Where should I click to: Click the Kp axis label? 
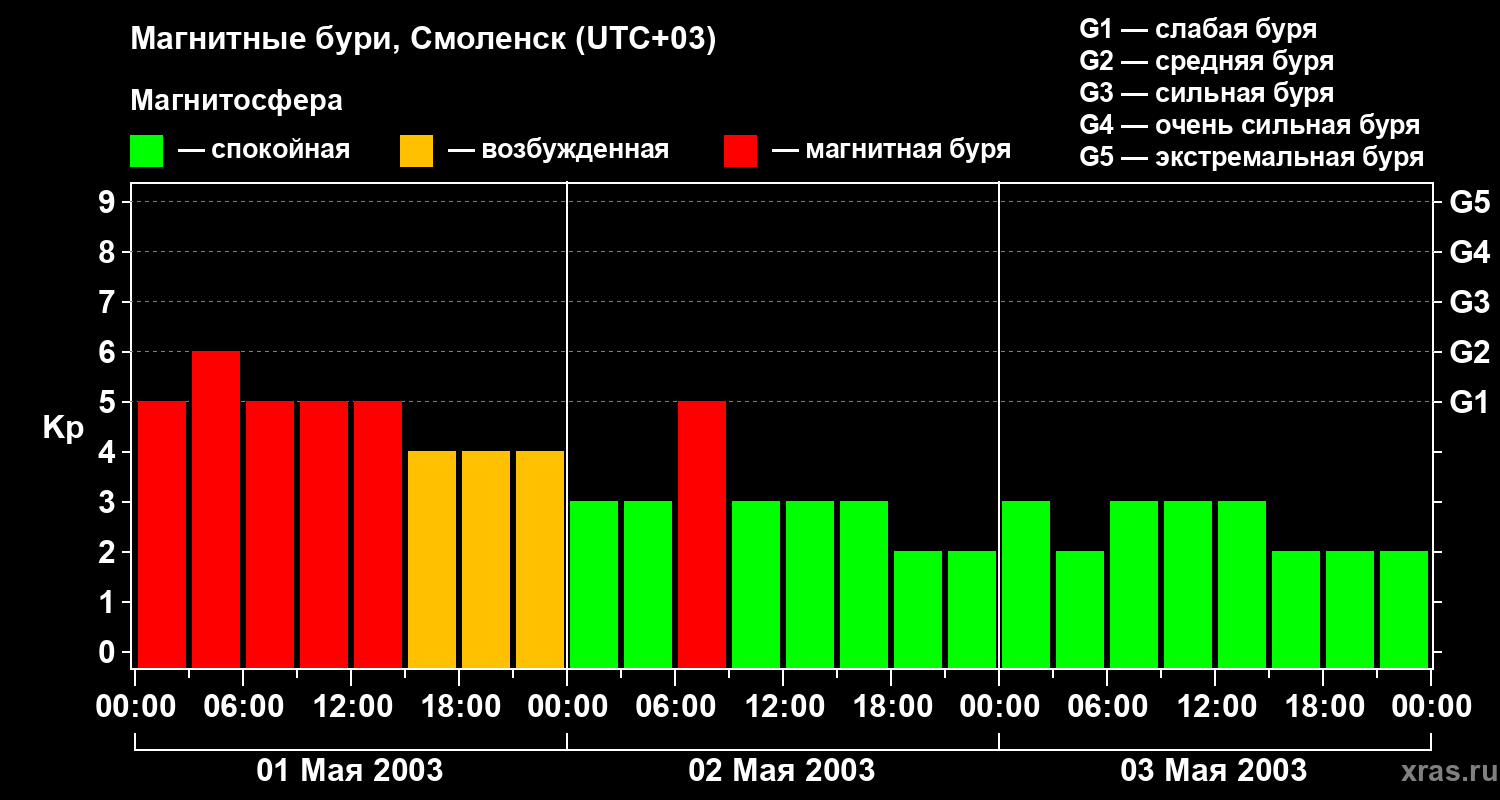tap(63, 428)
